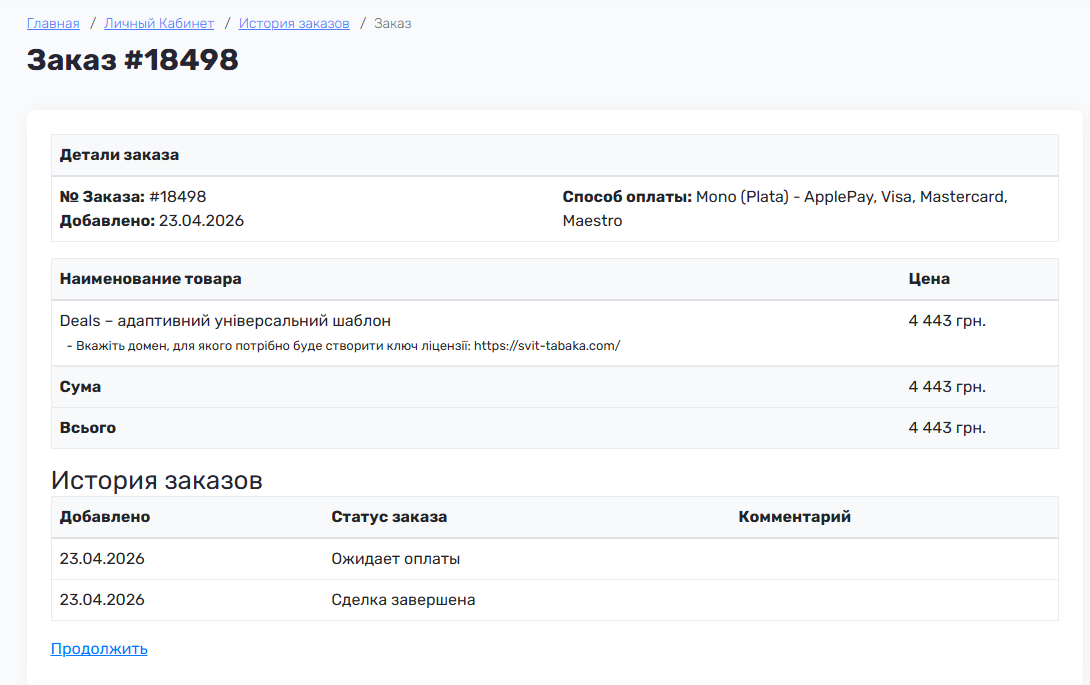Click the Детали заказа header
The image size is (1090, 685).
pos(119,155)
